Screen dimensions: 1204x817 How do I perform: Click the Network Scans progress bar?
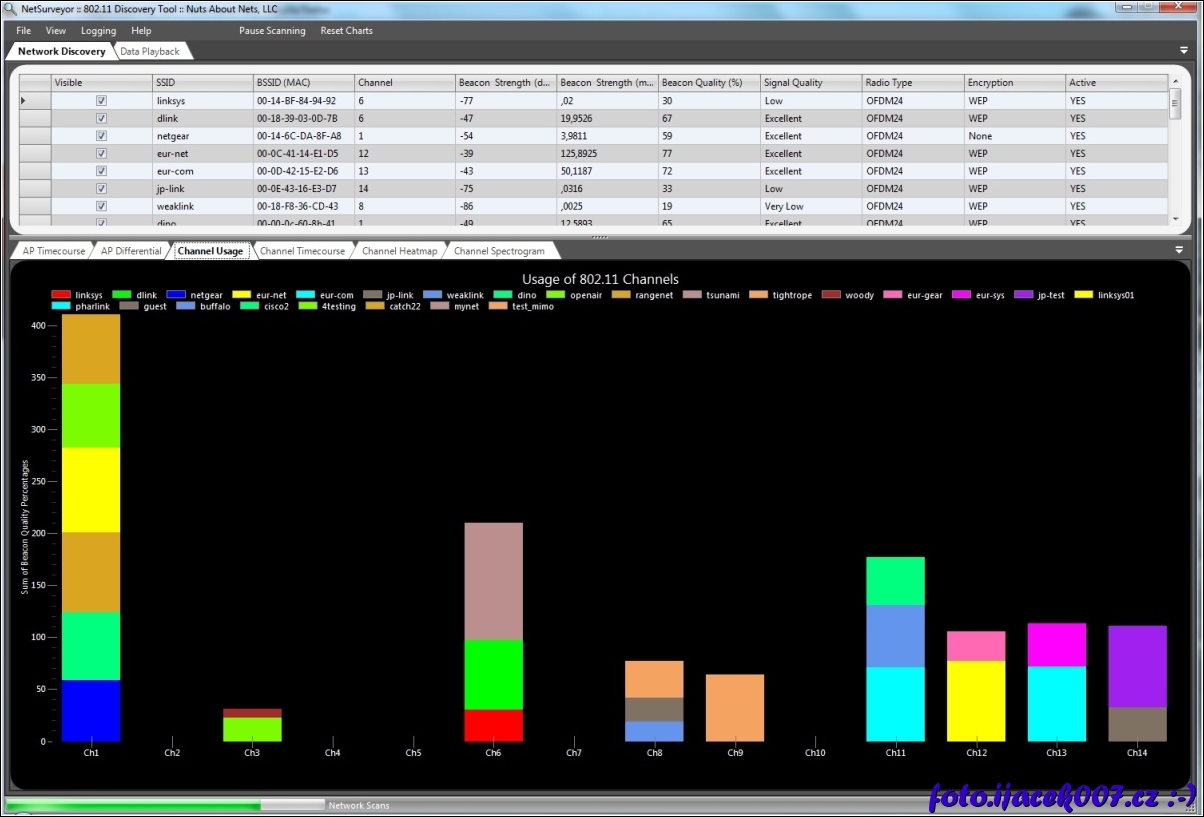(x=165, y=805)
